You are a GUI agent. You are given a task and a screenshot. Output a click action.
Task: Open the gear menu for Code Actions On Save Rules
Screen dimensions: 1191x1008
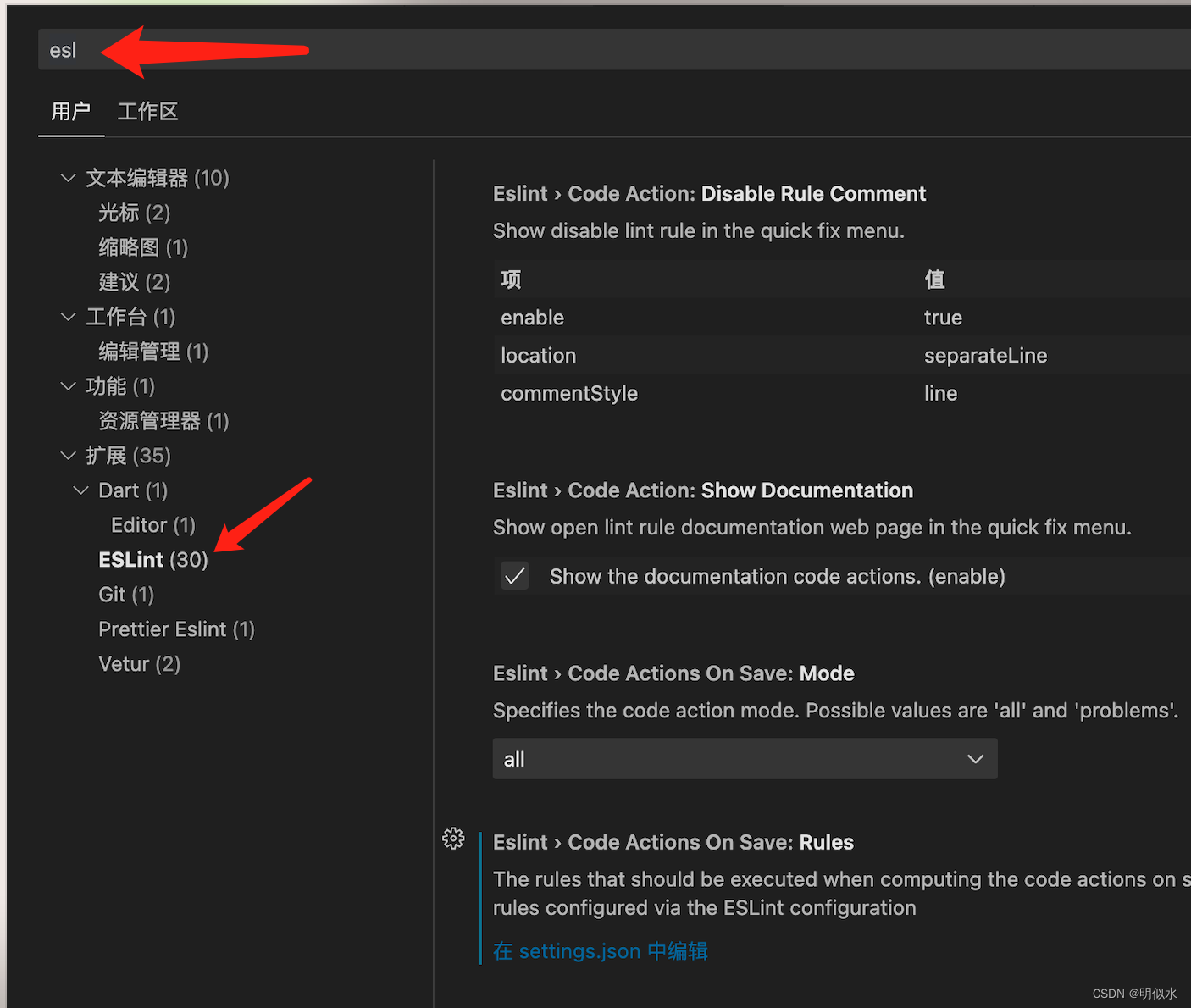tap(453, 839)
